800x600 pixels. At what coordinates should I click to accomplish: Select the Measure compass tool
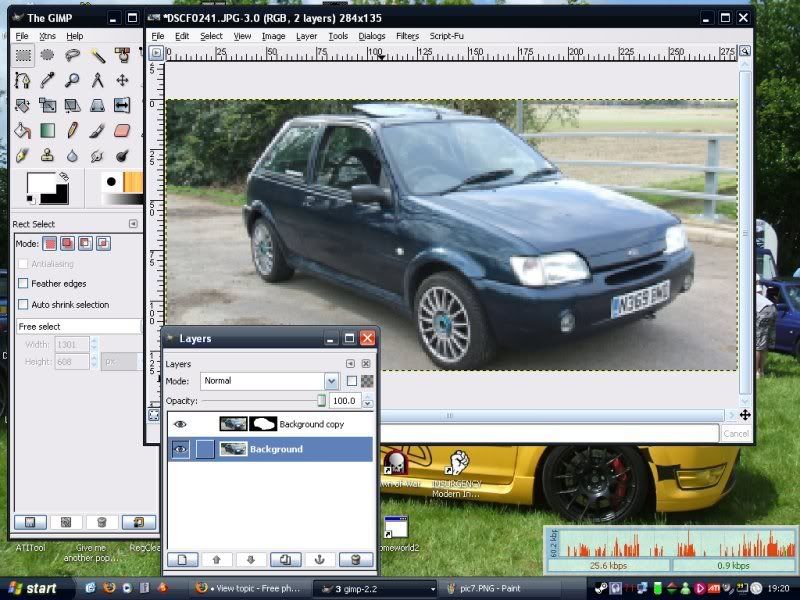(x=97, y=80)
